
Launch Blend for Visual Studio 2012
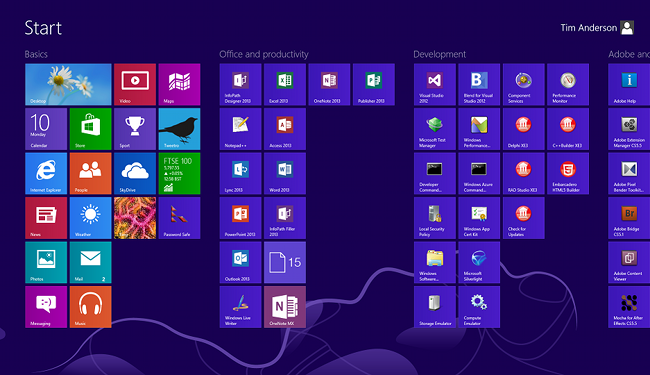pos(479,85)
